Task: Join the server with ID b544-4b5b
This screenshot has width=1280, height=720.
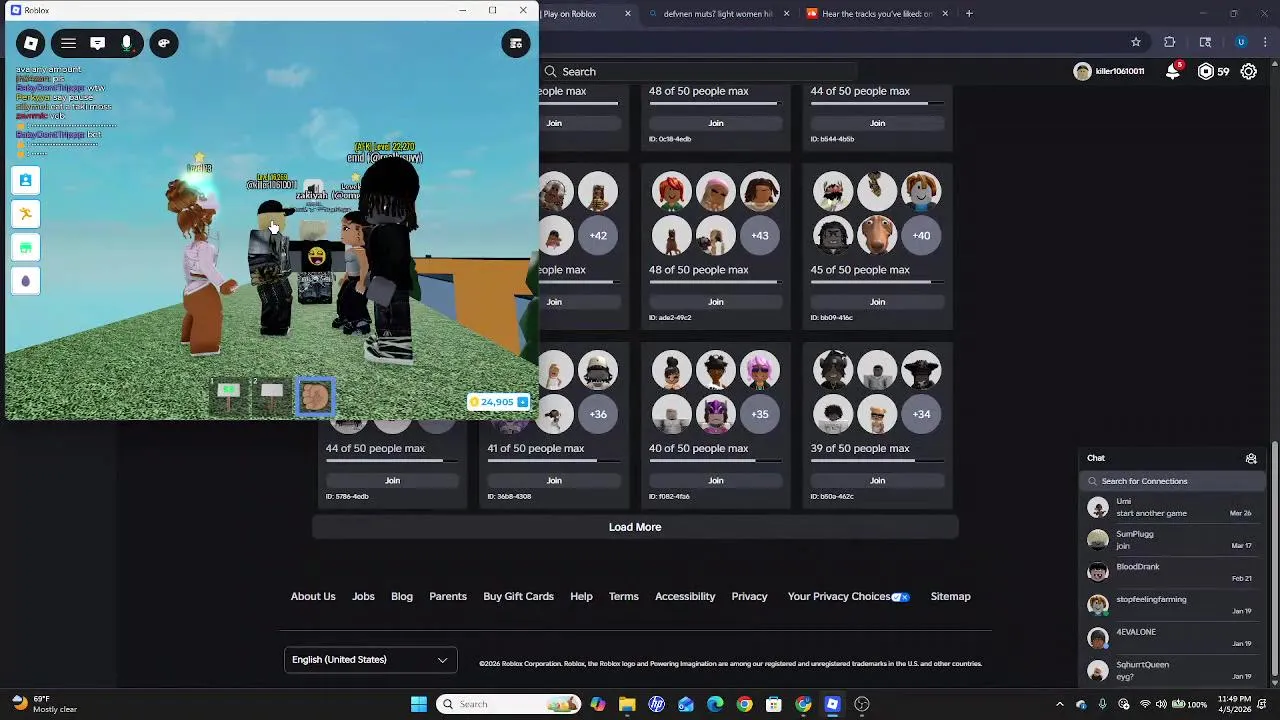Action: 877,123
